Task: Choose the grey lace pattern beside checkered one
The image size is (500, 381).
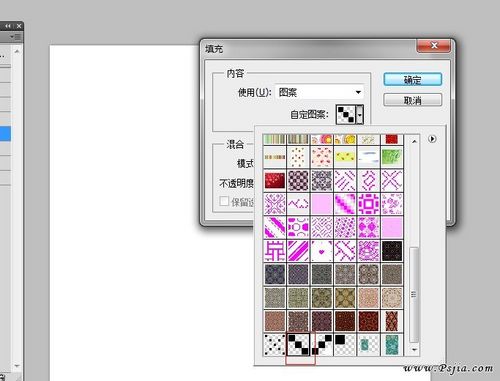Action: (x=322, y=180)
